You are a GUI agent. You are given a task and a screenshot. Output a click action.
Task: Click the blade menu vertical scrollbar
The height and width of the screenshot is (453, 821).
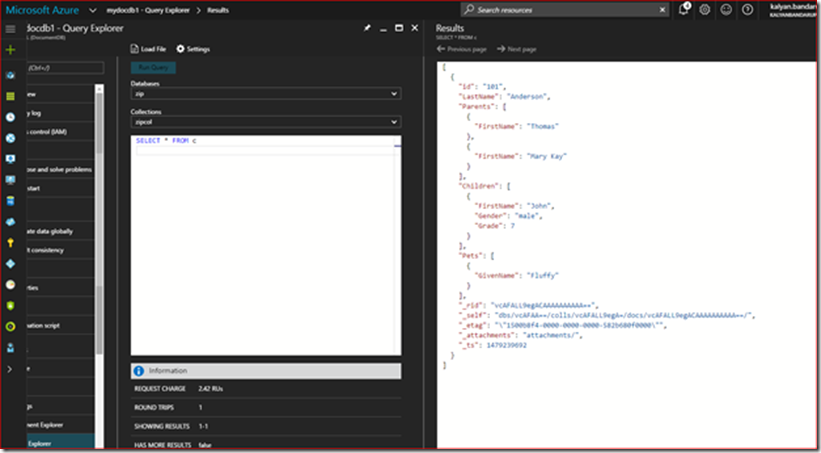pos(99,220)
